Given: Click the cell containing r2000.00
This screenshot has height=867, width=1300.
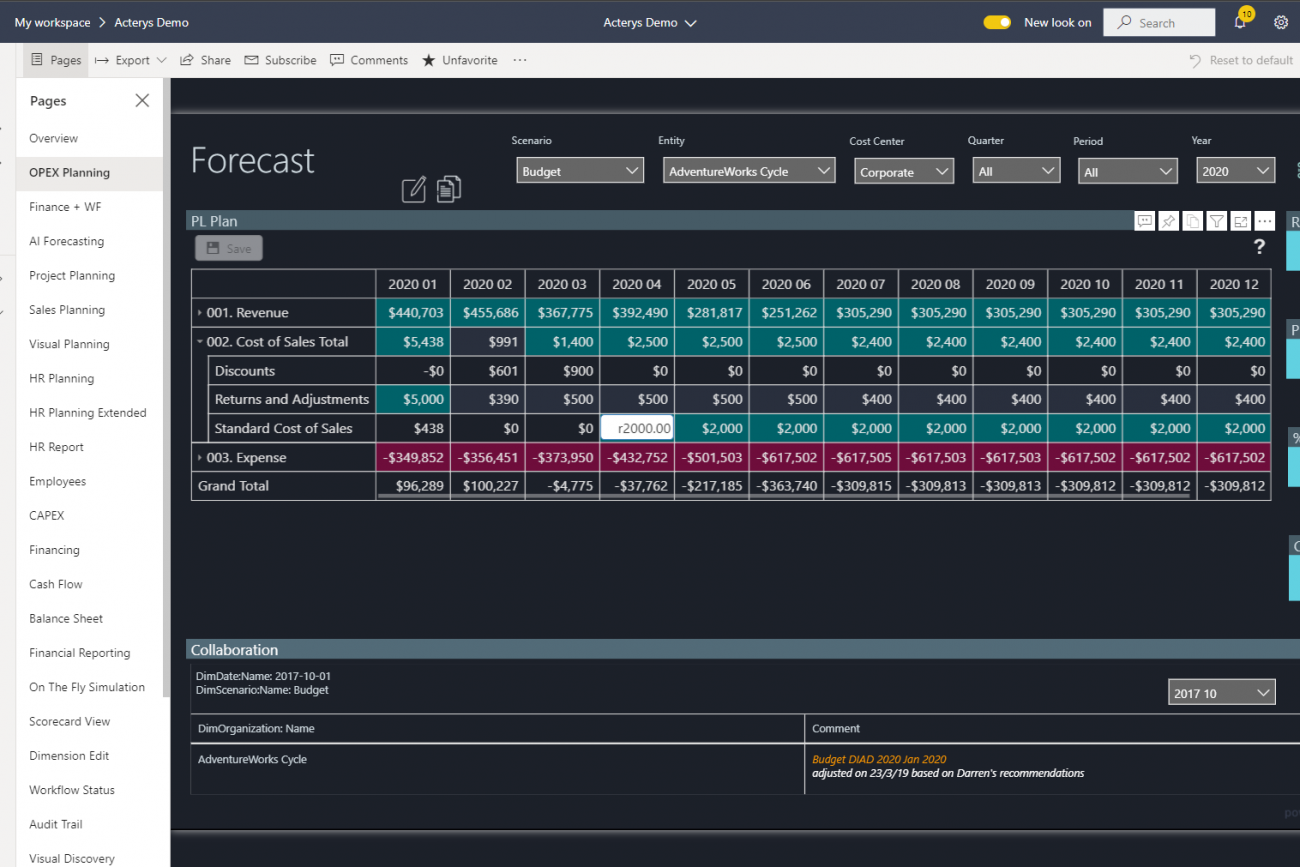Looking at the screenshot, I should 637,428.
